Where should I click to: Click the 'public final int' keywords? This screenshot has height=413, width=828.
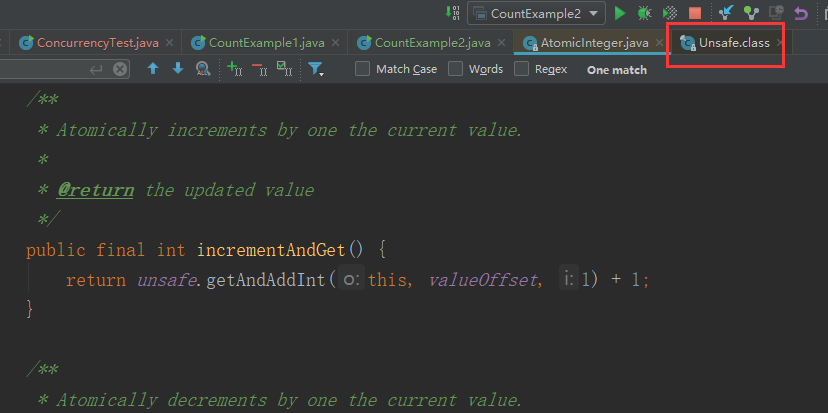(106, 250)
